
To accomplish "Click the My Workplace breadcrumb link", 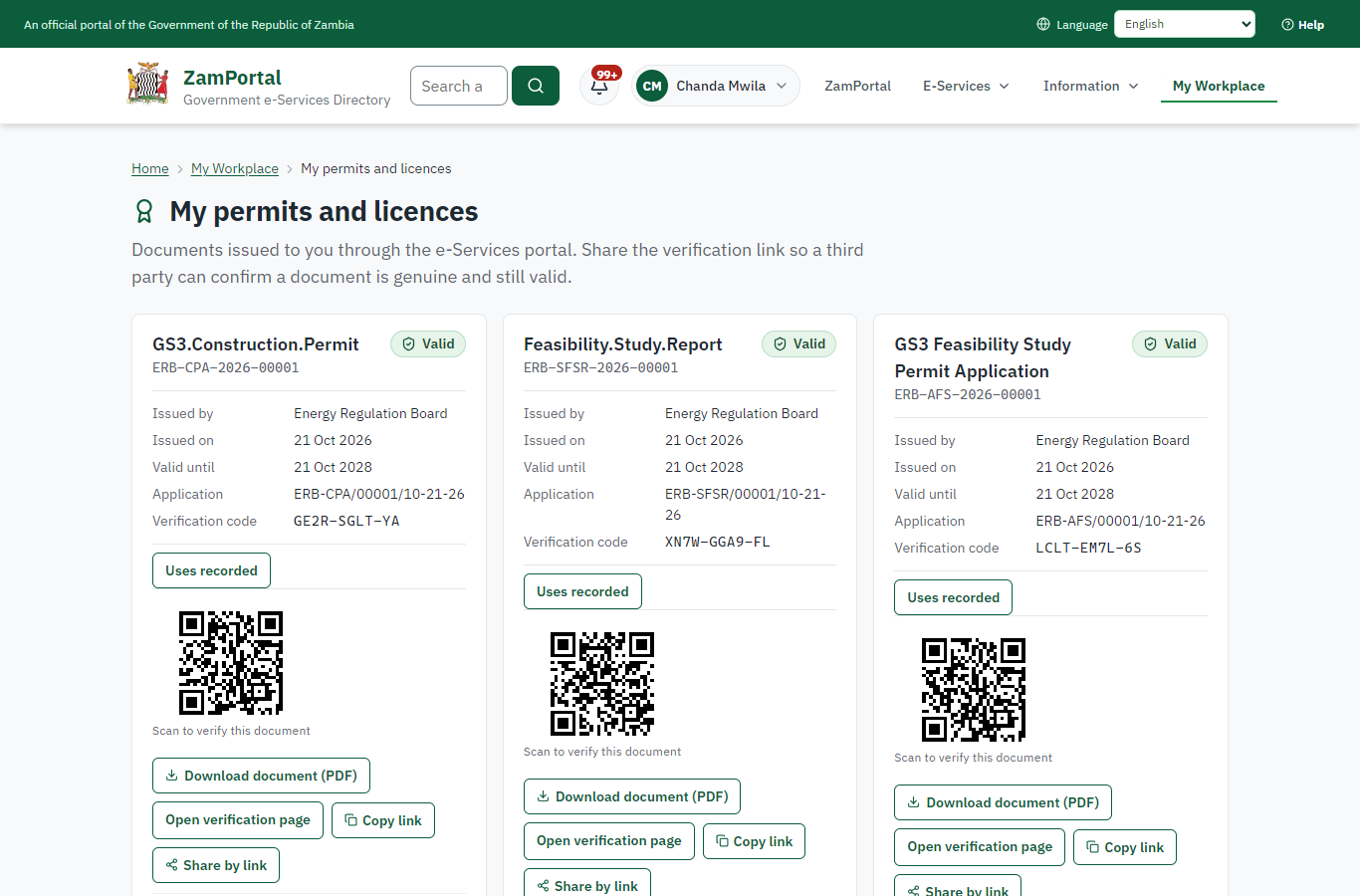I will (x=235, y=168).
